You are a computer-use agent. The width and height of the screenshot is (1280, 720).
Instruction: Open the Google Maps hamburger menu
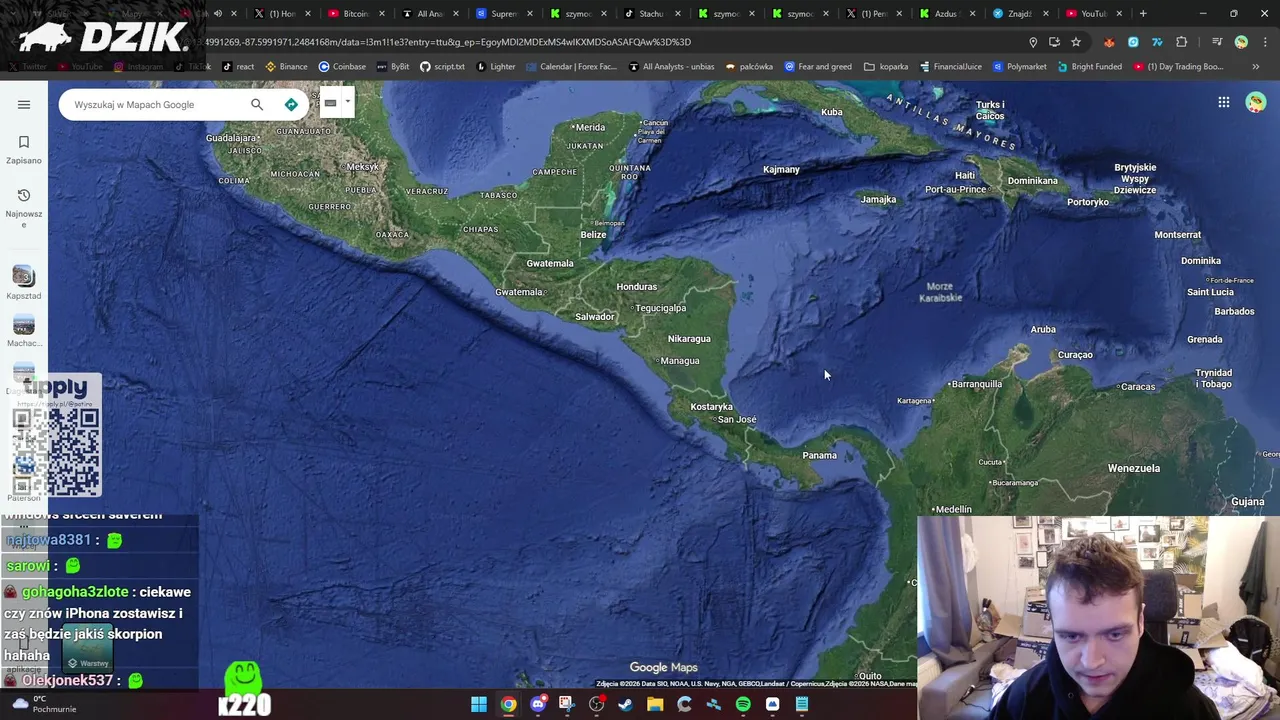tap(24, 104)
